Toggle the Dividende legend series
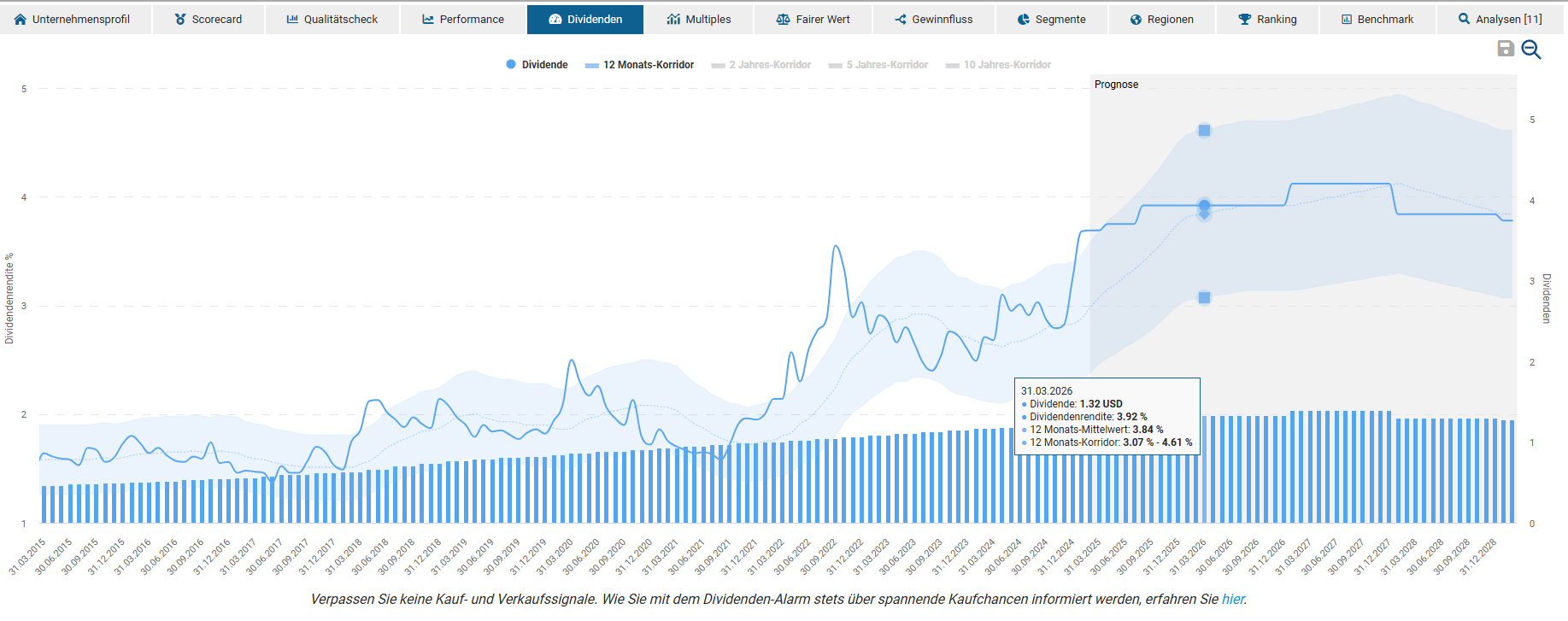 pos(537,65)
